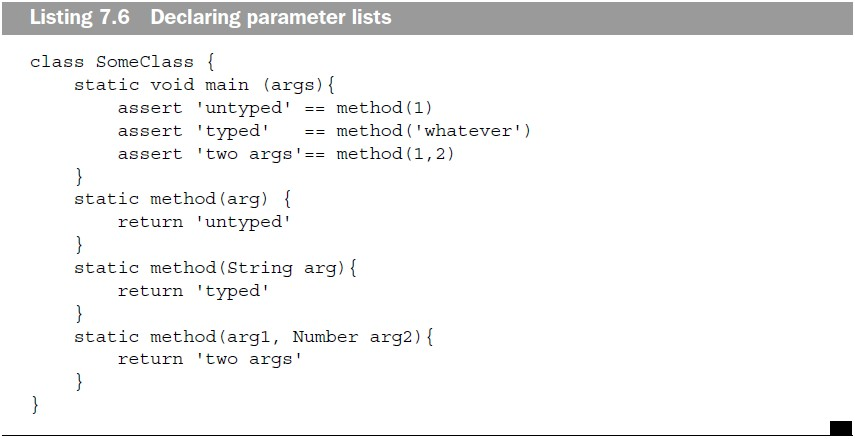Click the black end-of-listing square marker

click(x=840, y=428)
